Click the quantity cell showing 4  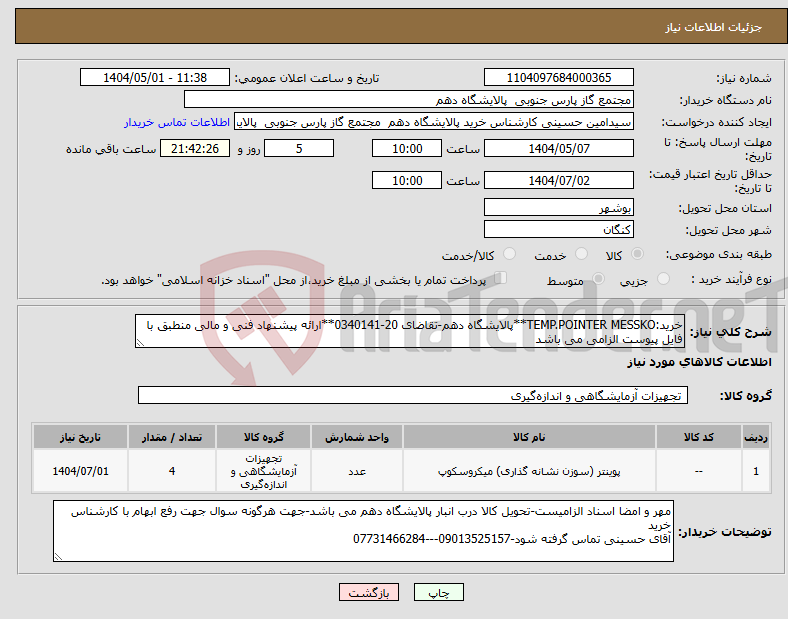(172, 471)
